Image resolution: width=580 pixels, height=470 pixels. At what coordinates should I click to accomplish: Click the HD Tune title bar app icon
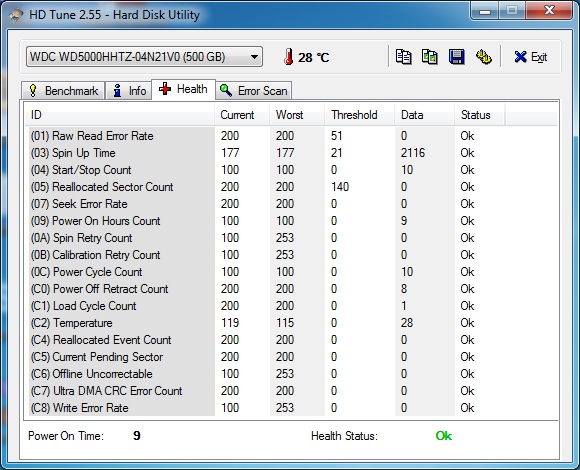16,15
